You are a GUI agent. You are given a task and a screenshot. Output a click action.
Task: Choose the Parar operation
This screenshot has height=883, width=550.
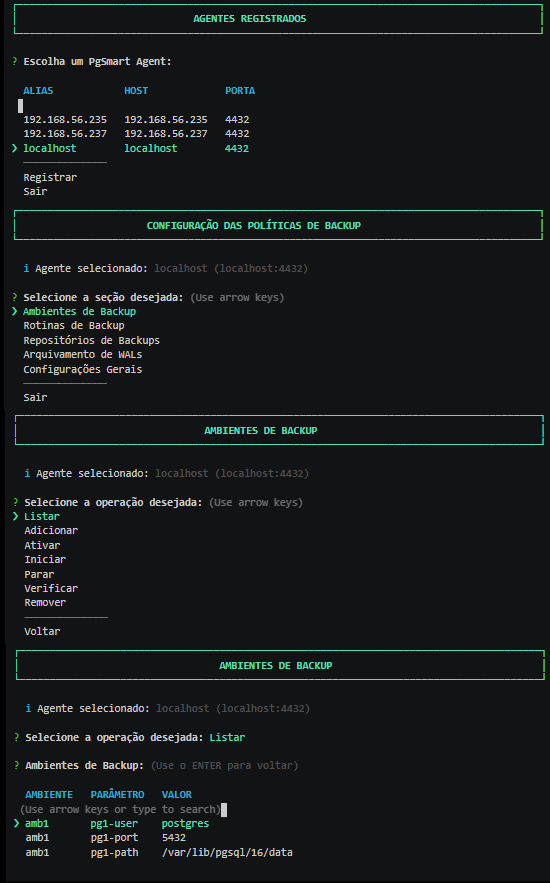pyautogui.click(x=39, y=574)
